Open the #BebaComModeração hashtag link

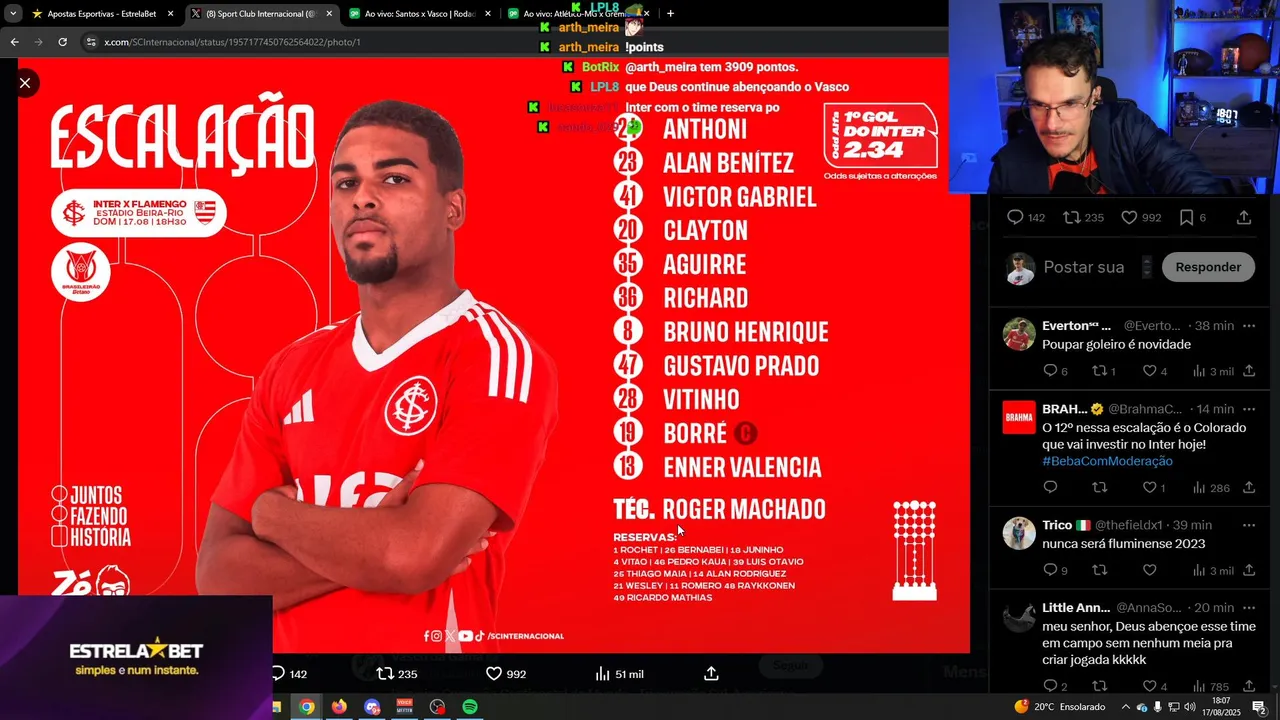click(x=1107, y=461)
